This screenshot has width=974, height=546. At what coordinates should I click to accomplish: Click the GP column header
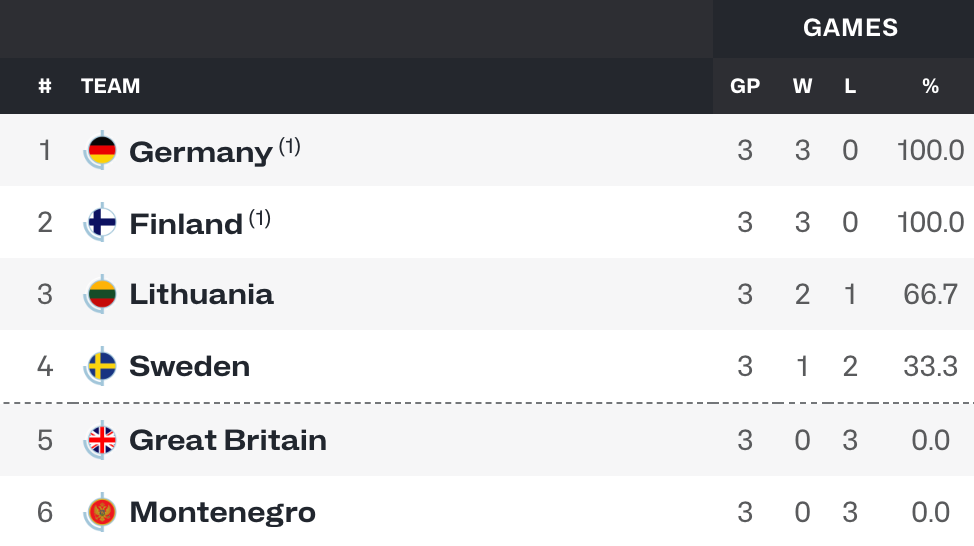[745, 86]
